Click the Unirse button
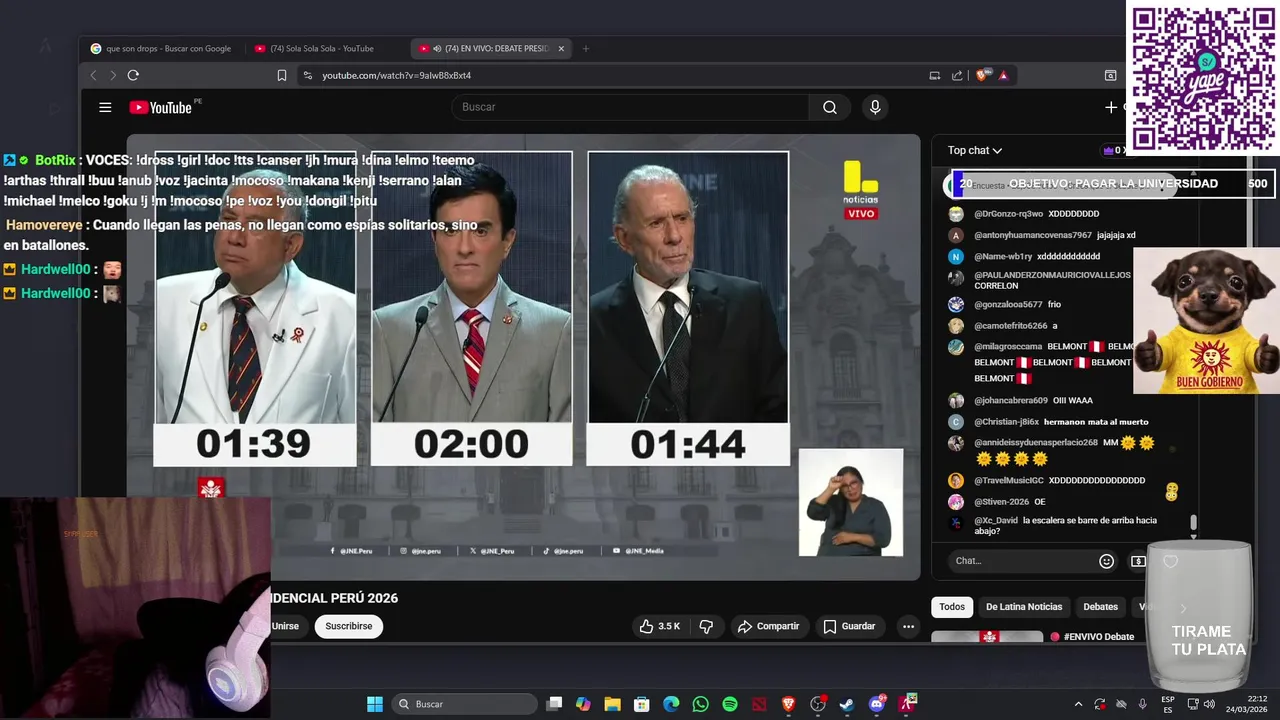Viewport: 1280px width, 720px height. [285, 626]
